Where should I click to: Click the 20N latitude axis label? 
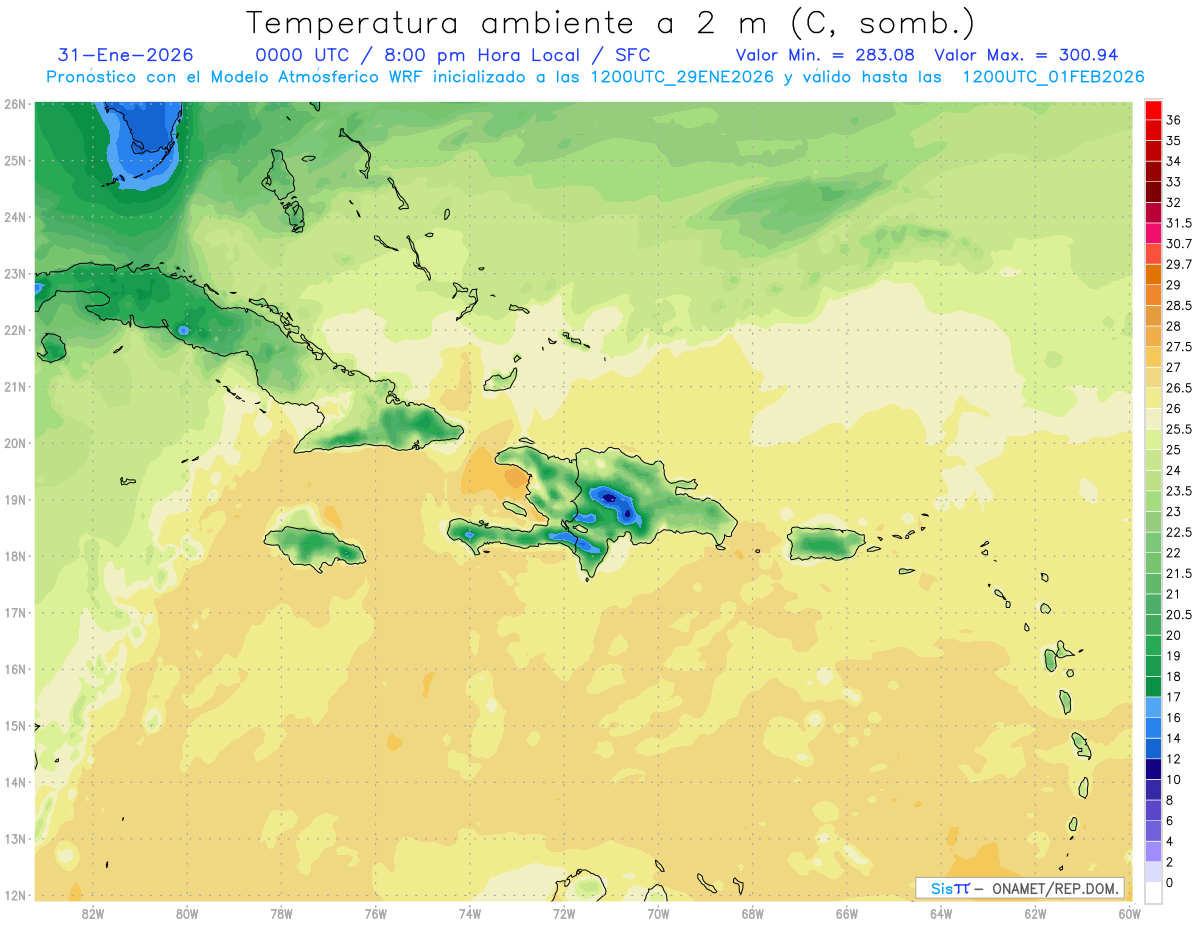pyautogui.click(x=14, y=443)
